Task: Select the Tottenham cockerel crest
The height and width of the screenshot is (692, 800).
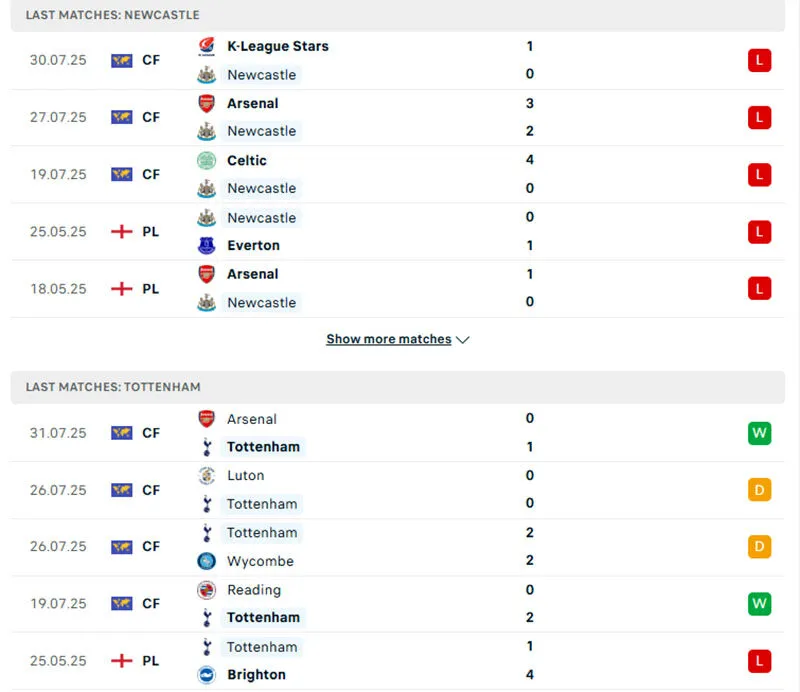Action: click(x=206, y=447)
